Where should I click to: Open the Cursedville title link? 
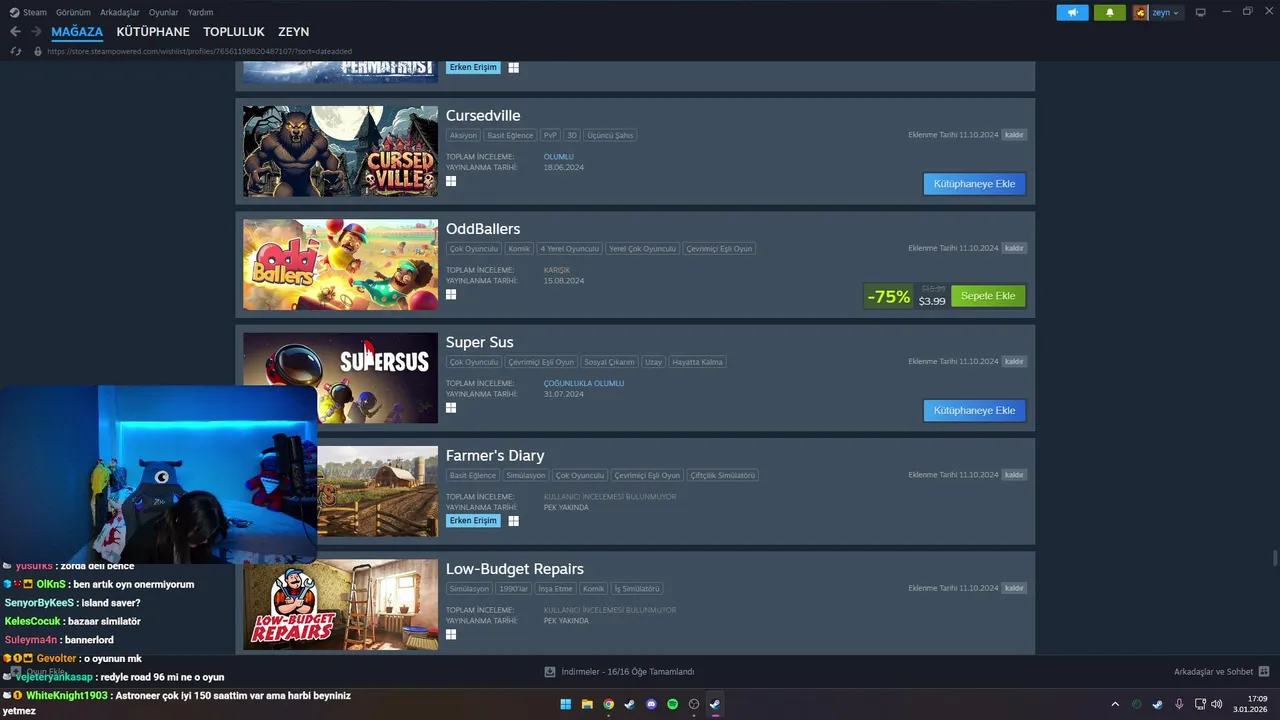click(x=483, y=115)
